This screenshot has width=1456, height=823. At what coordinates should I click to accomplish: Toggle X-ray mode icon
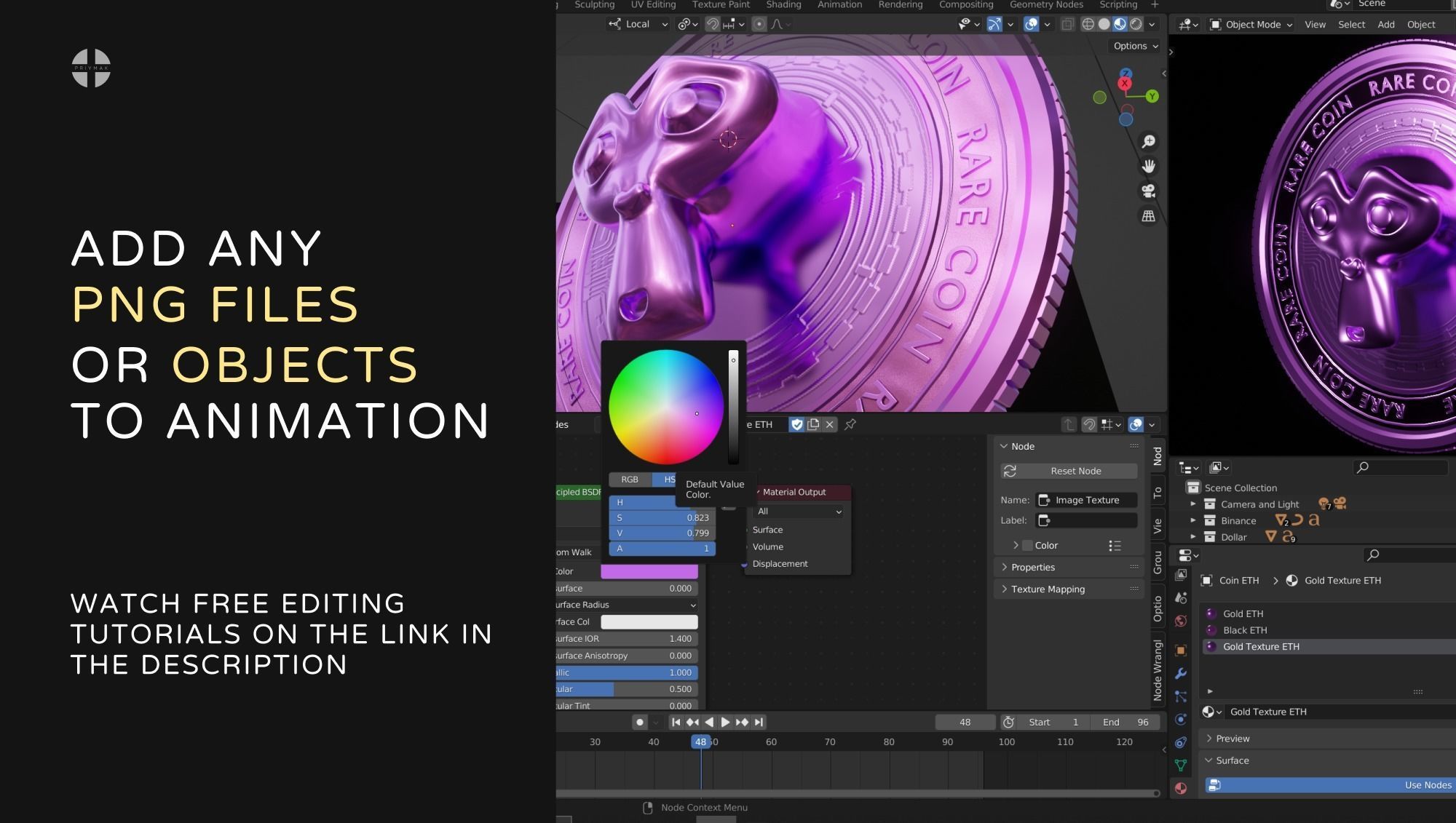[x=1067, y=24]
